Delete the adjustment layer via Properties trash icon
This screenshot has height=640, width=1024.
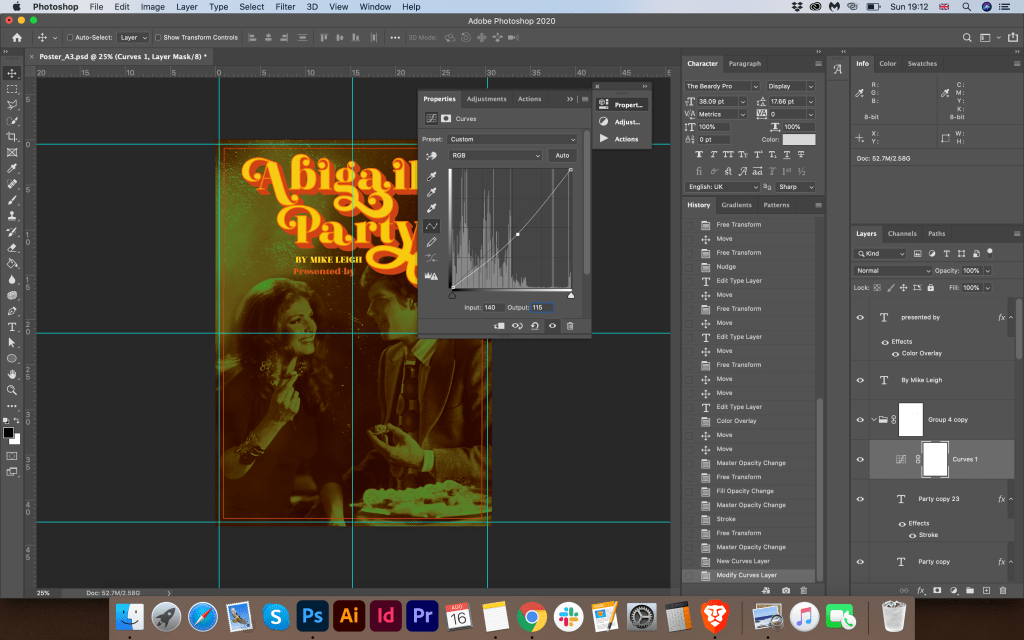coord(569,325)
